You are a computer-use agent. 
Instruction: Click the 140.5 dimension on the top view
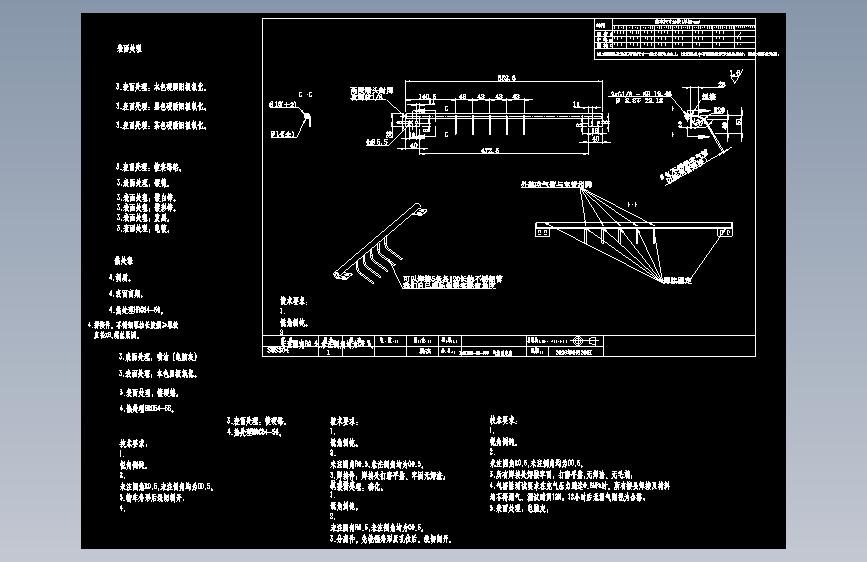click(427, 97)
